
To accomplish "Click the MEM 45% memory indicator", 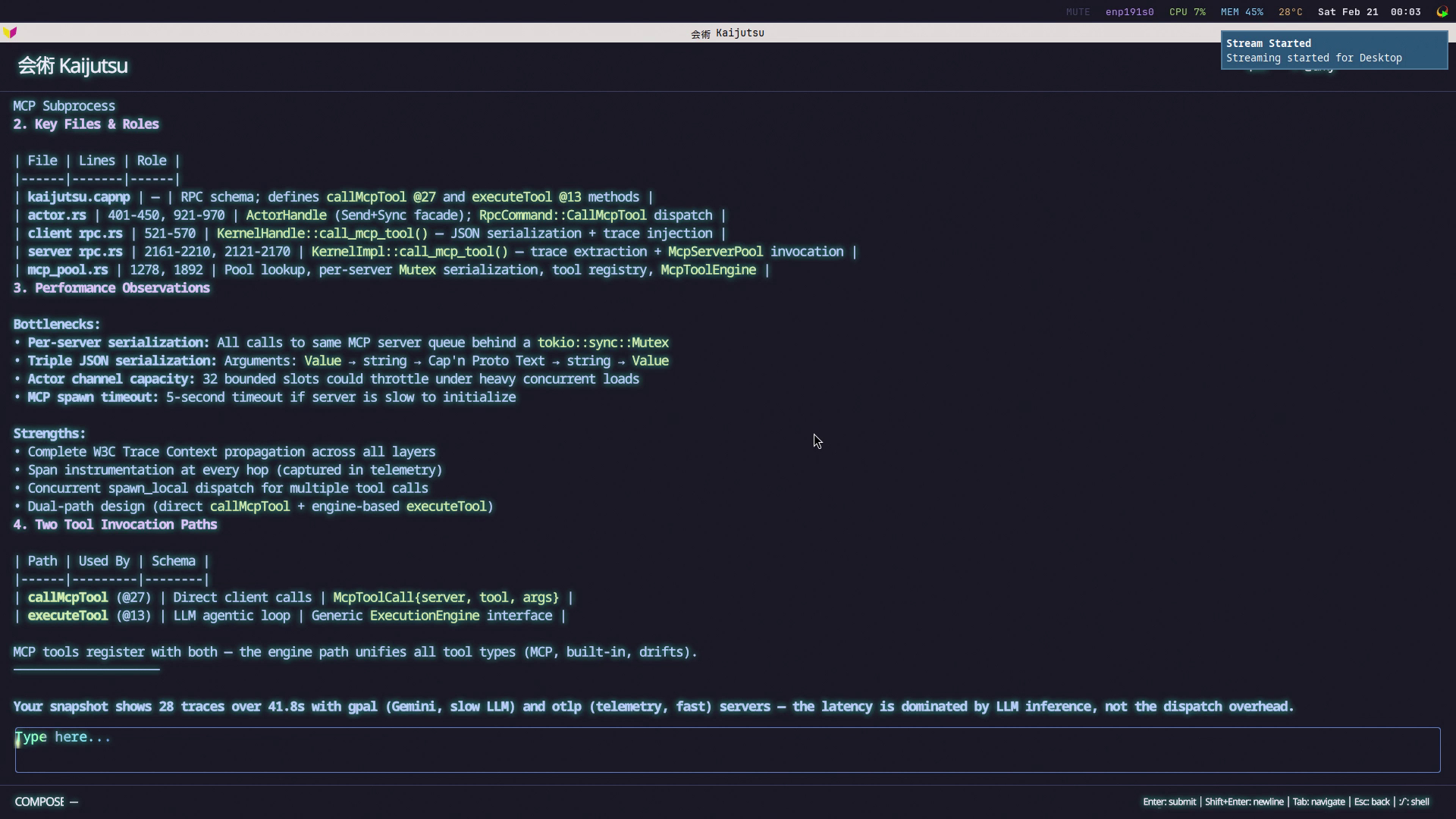I will point(1241,12).
